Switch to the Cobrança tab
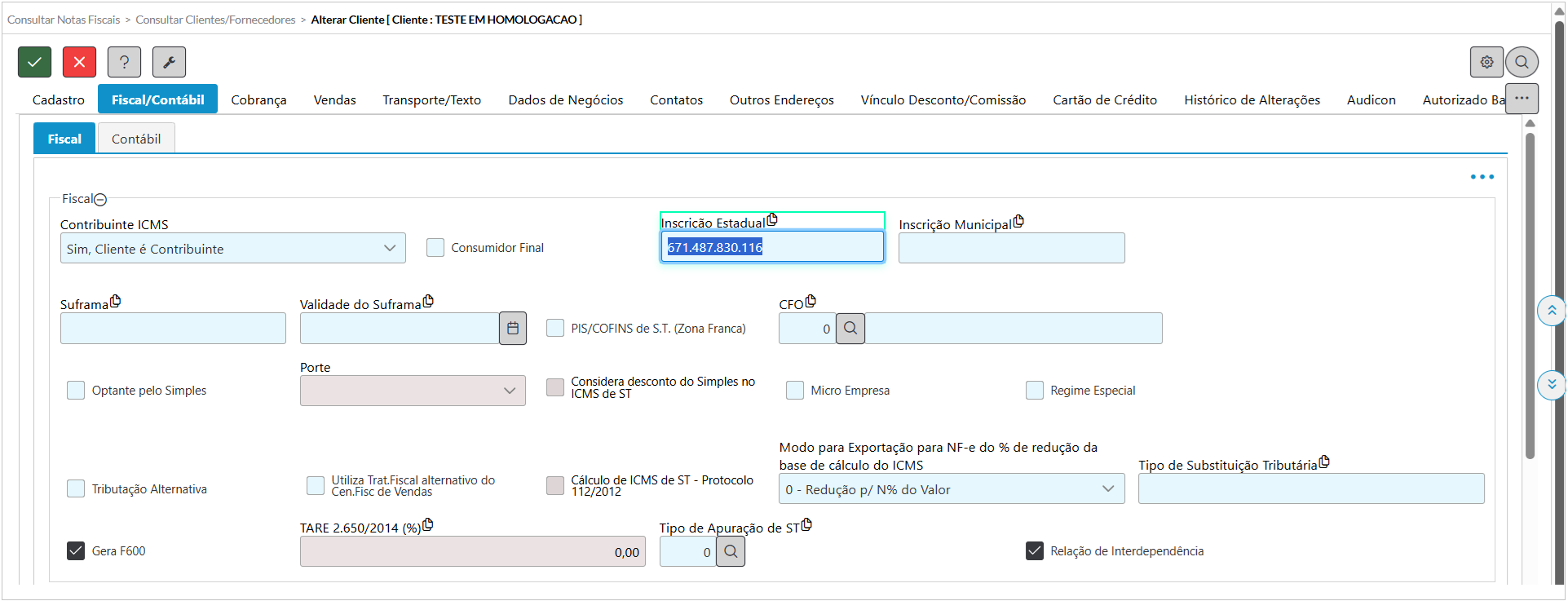 (x=258, y=99)
